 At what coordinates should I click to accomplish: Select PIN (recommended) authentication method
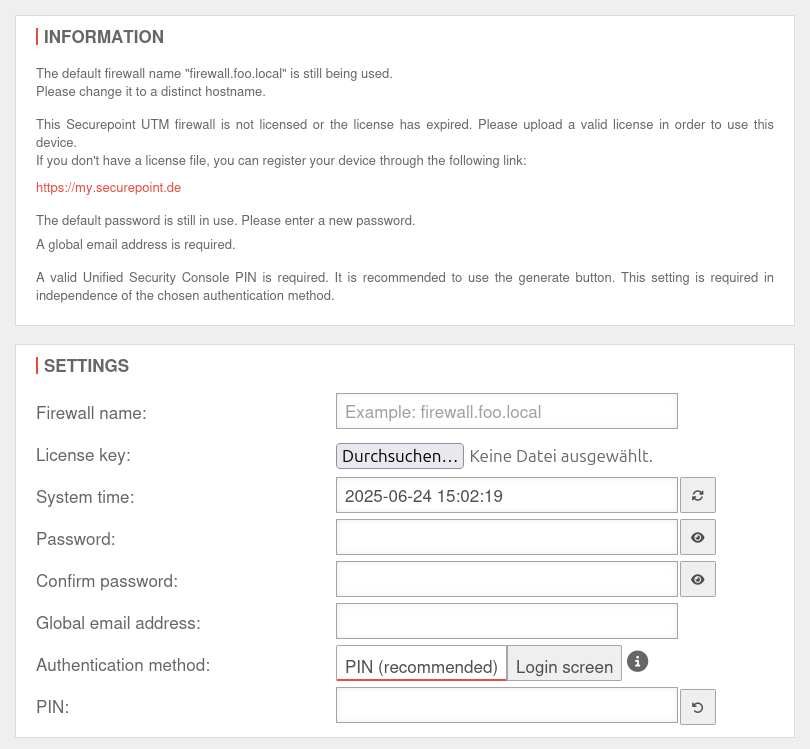click(421, 666)
